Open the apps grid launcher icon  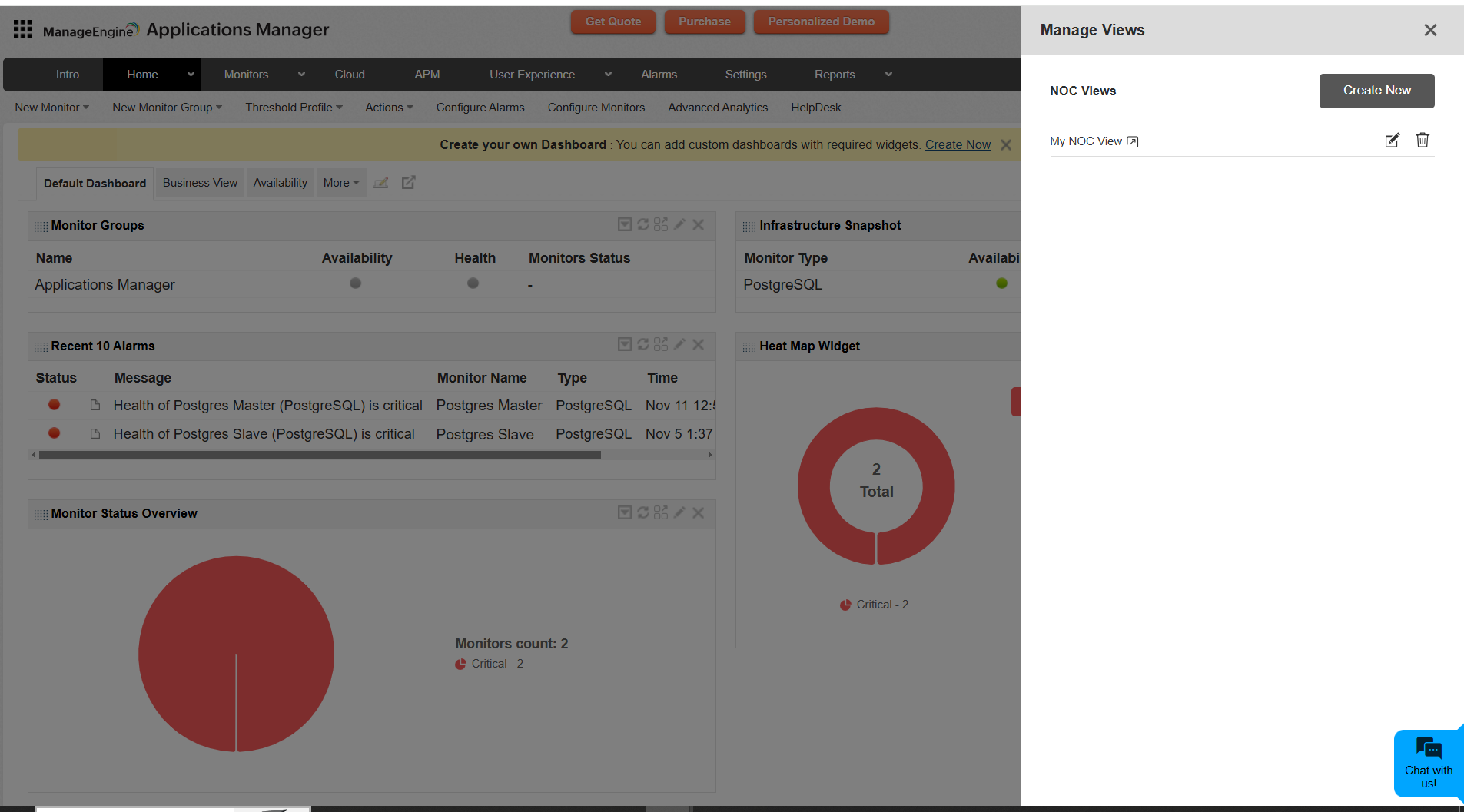(x=23, y=29)
